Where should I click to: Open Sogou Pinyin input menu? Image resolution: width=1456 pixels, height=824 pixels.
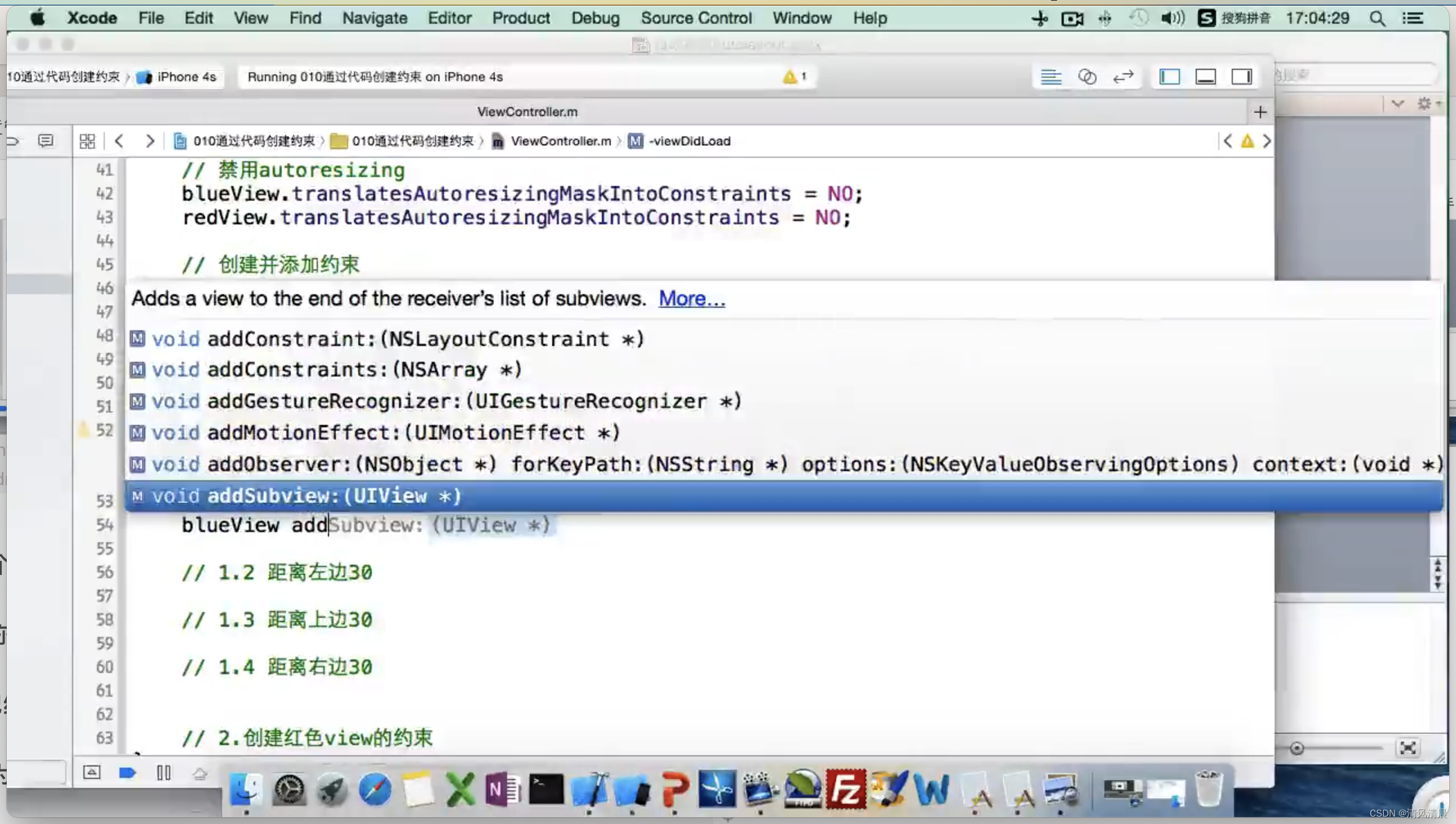1234,18
